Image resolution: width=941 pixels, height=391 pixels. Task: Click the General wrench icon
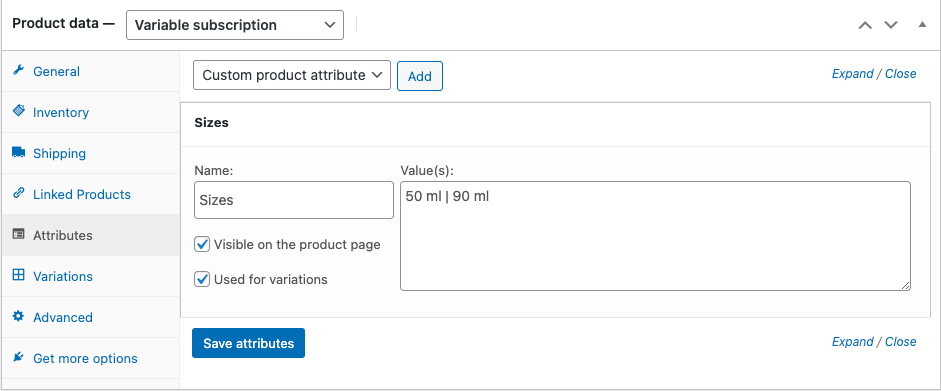coord(19,70)
